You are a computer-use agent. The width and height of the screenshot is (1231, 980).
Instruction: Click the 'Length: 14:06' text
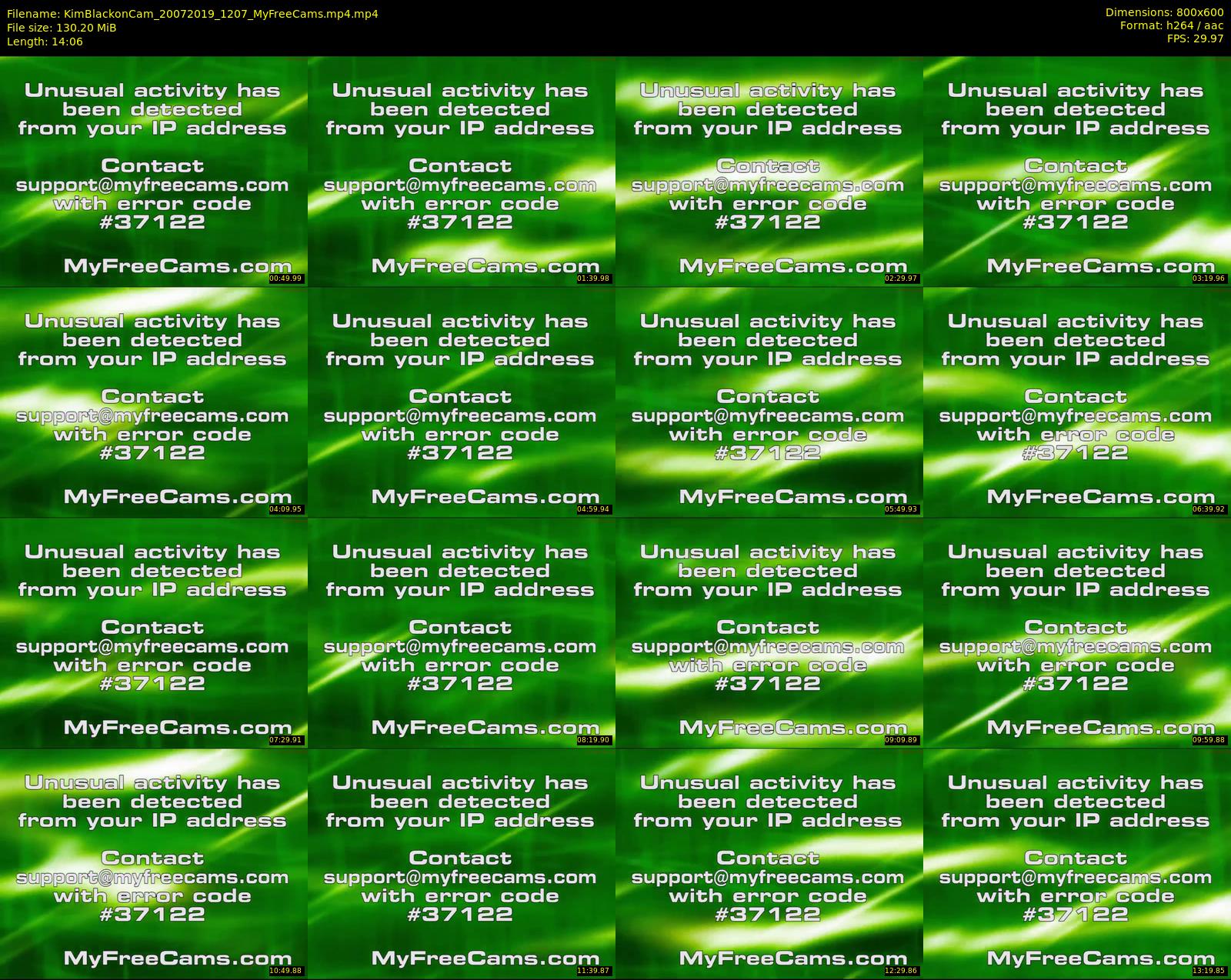coord(45,42)
